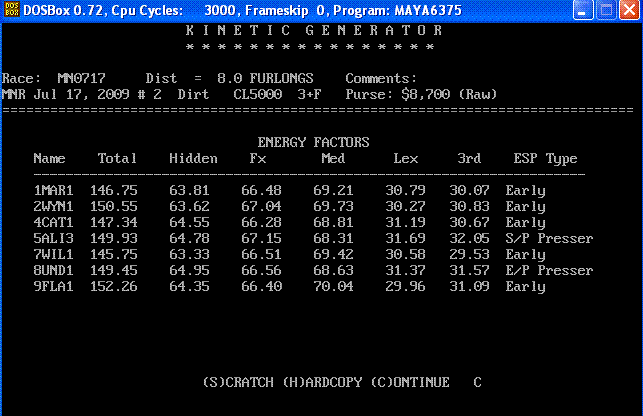
Task: Click the 8.0 FURLONGS distance
Action: tap(265, 78)
